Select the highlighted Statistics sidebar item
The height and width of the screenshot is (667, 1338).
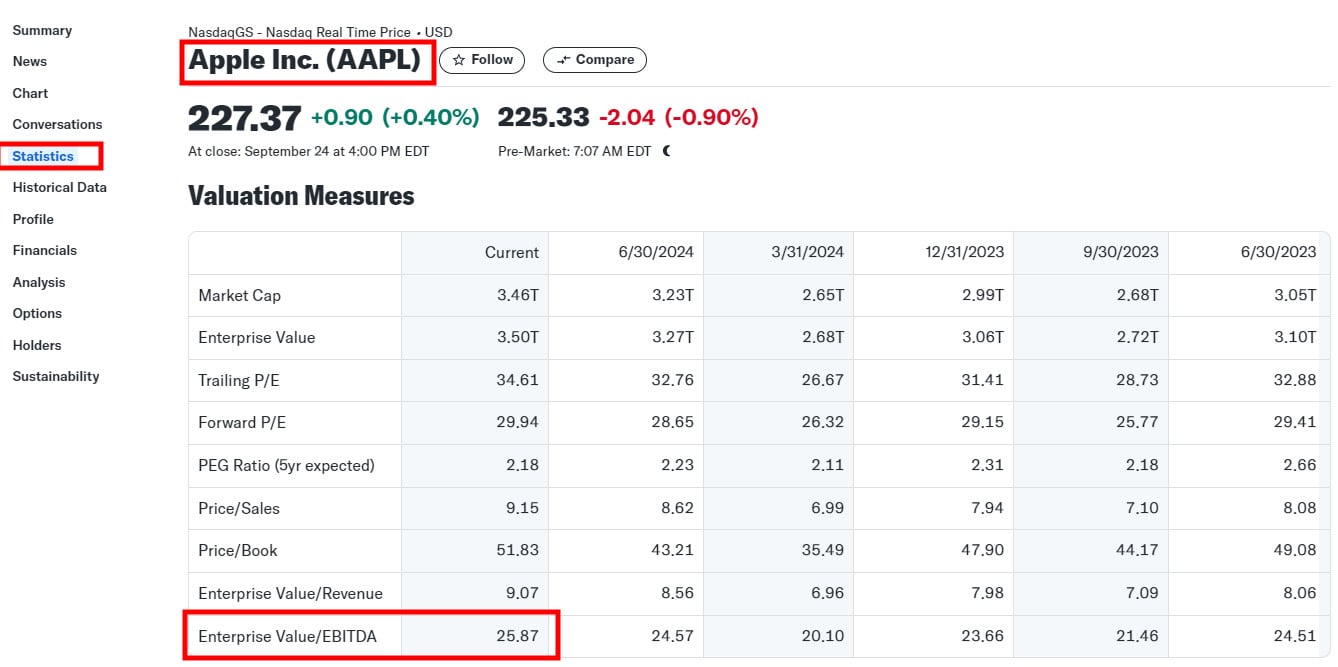(43, 156)
